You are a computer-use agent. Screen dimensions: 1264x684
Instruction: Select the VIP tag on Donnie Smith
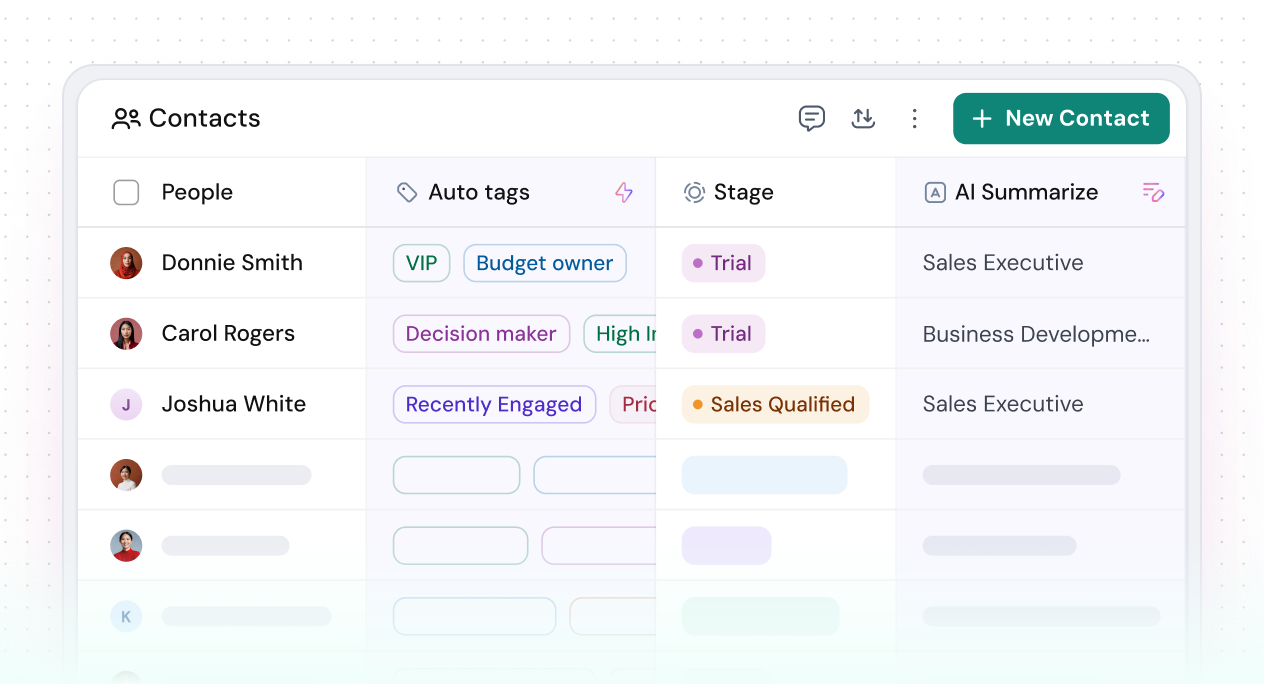click(421, 263)
